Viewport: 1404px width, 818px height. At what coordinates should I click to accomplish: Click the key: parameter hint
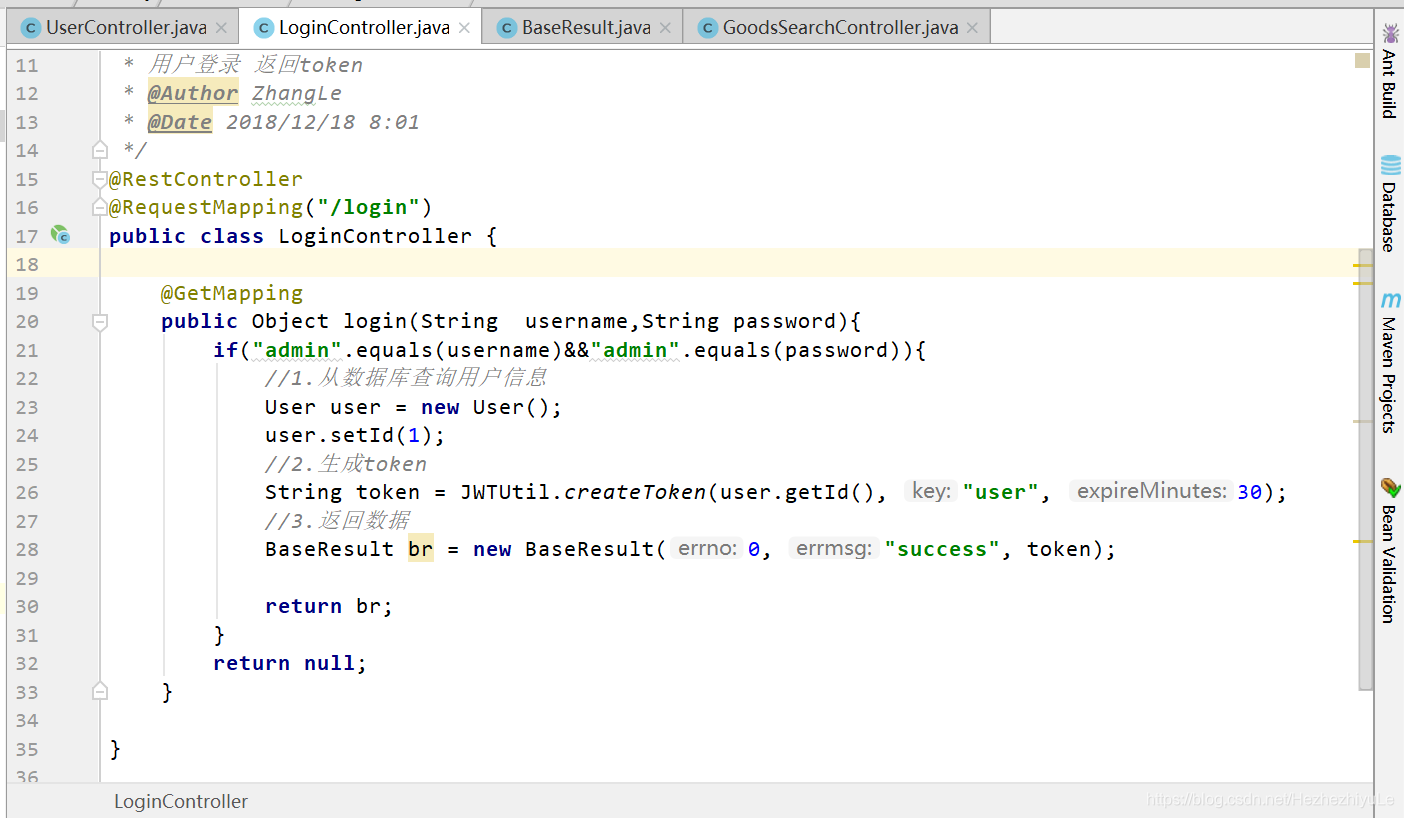pos(931,491)
